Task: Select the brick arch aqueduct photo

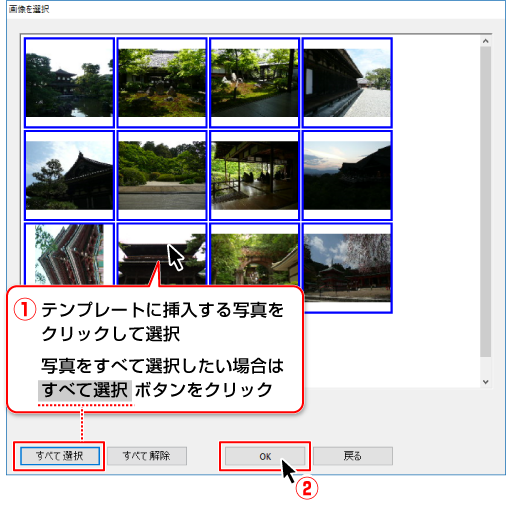Action: [255, 254]
